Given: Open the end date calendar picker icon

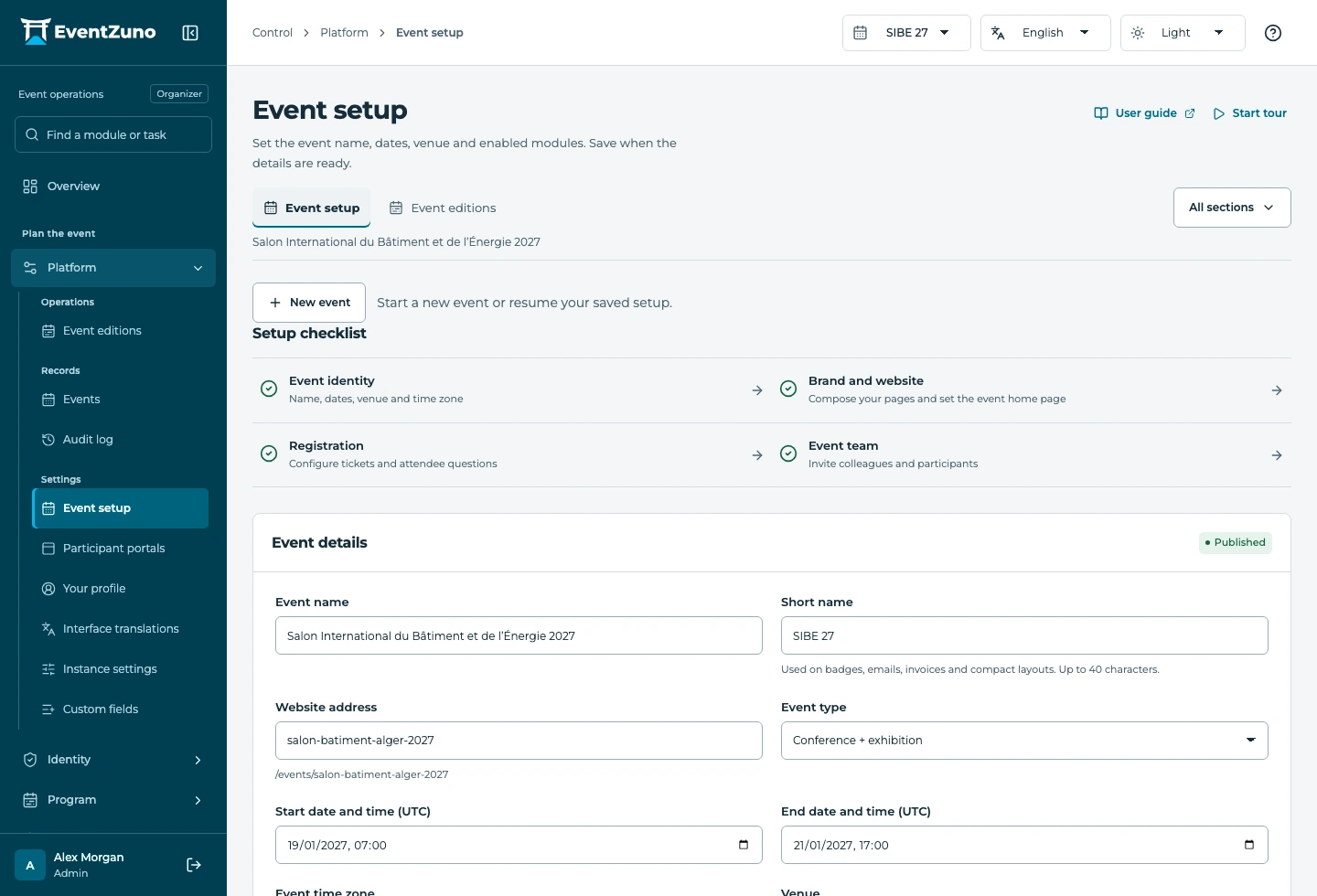Looking at the screenshot, I should click(1249, 845).
